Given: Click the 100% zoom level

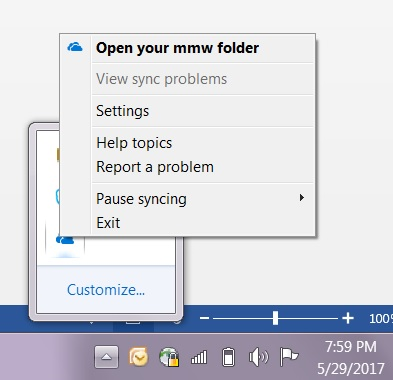Looking at the screenshot, I should click(381, 319).
